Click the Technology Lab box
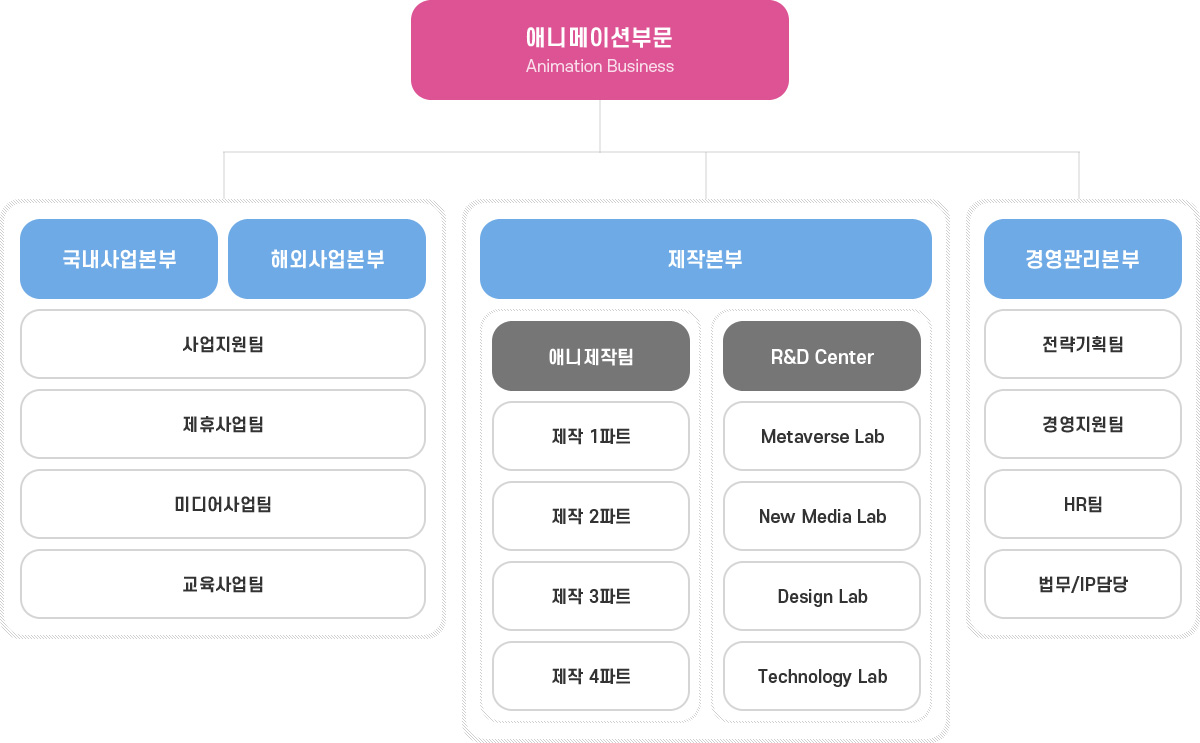This screenshot has height=743, width=1200. coord(822,676)
